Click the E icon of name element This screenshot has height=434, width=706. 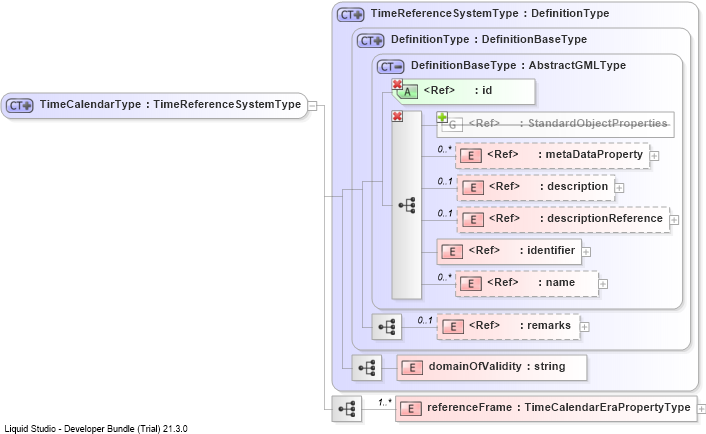point(471,284)
